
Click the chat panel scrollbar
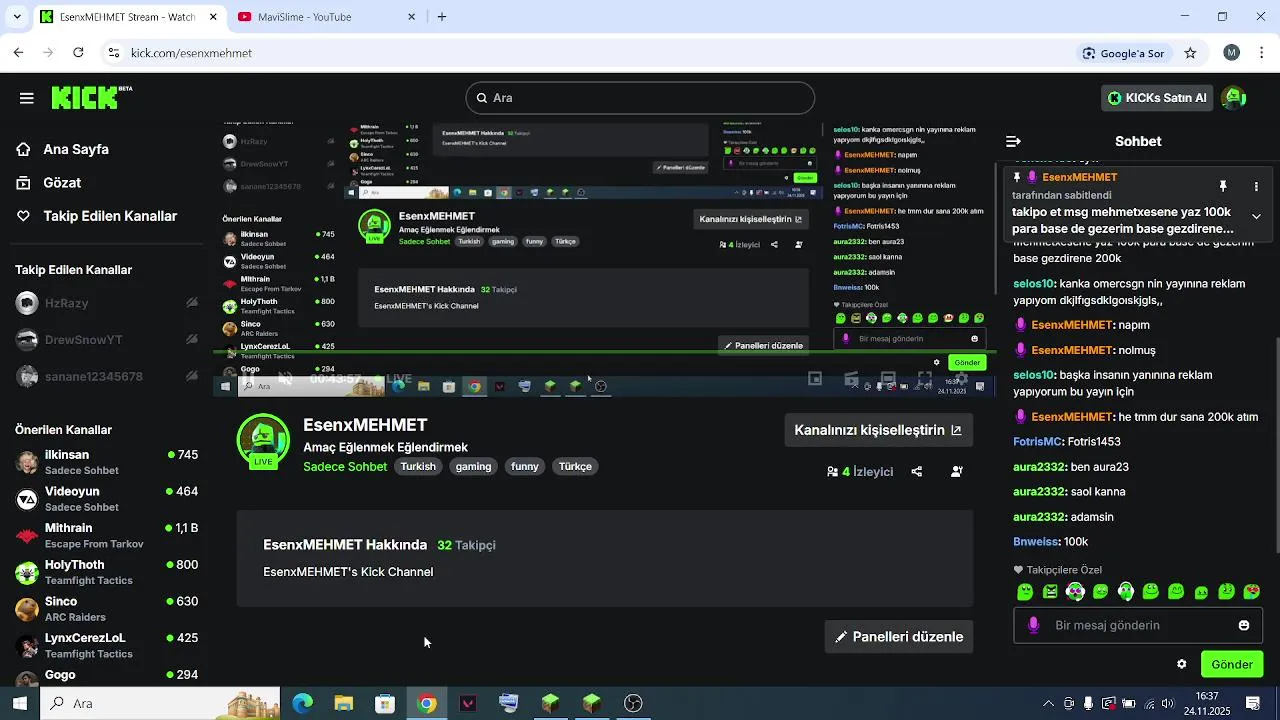pos(1277,445)
